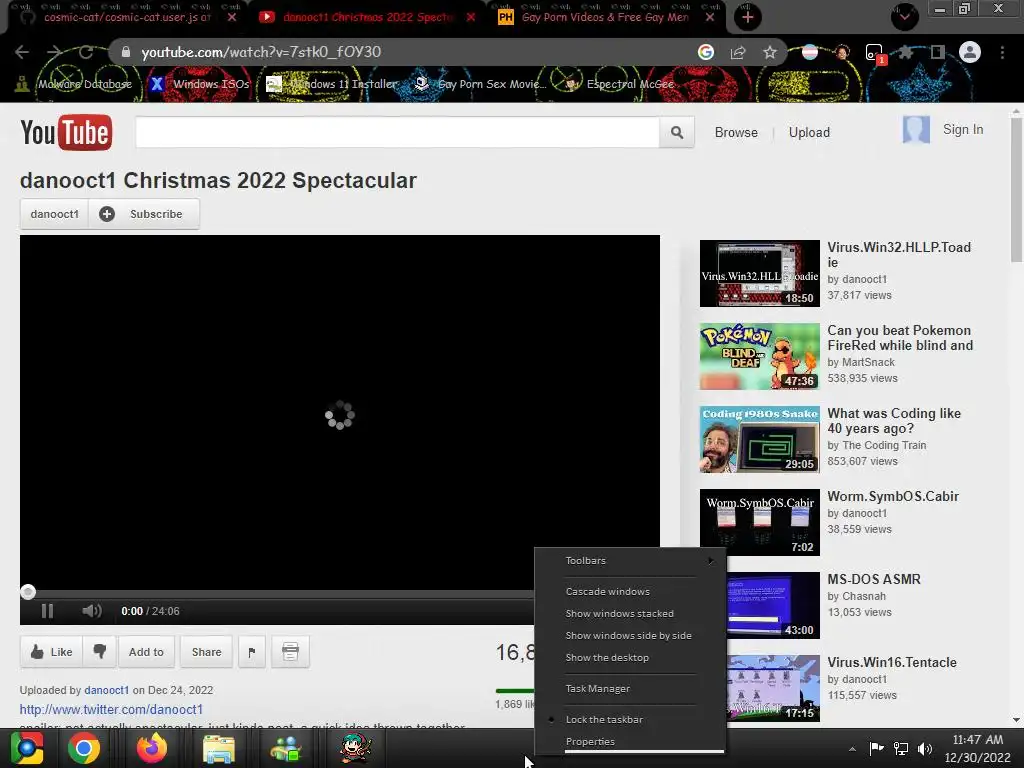Choose Show windows side by side

tap(630, 635)
